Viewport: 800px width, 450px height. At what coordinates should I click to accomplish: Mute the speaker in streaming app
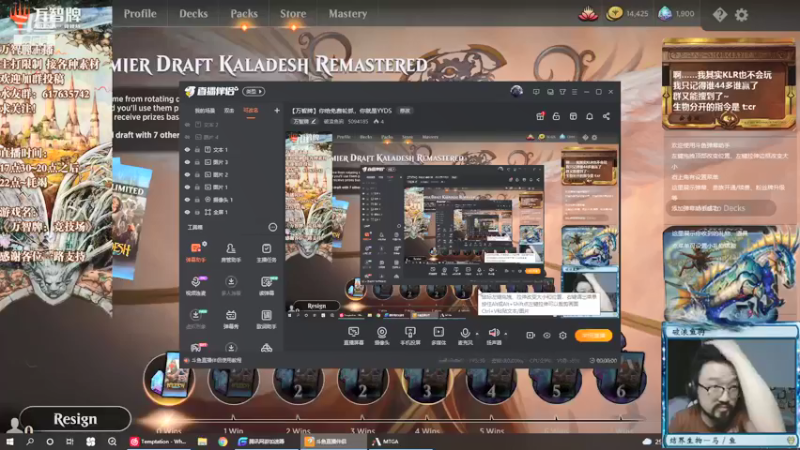493,334
